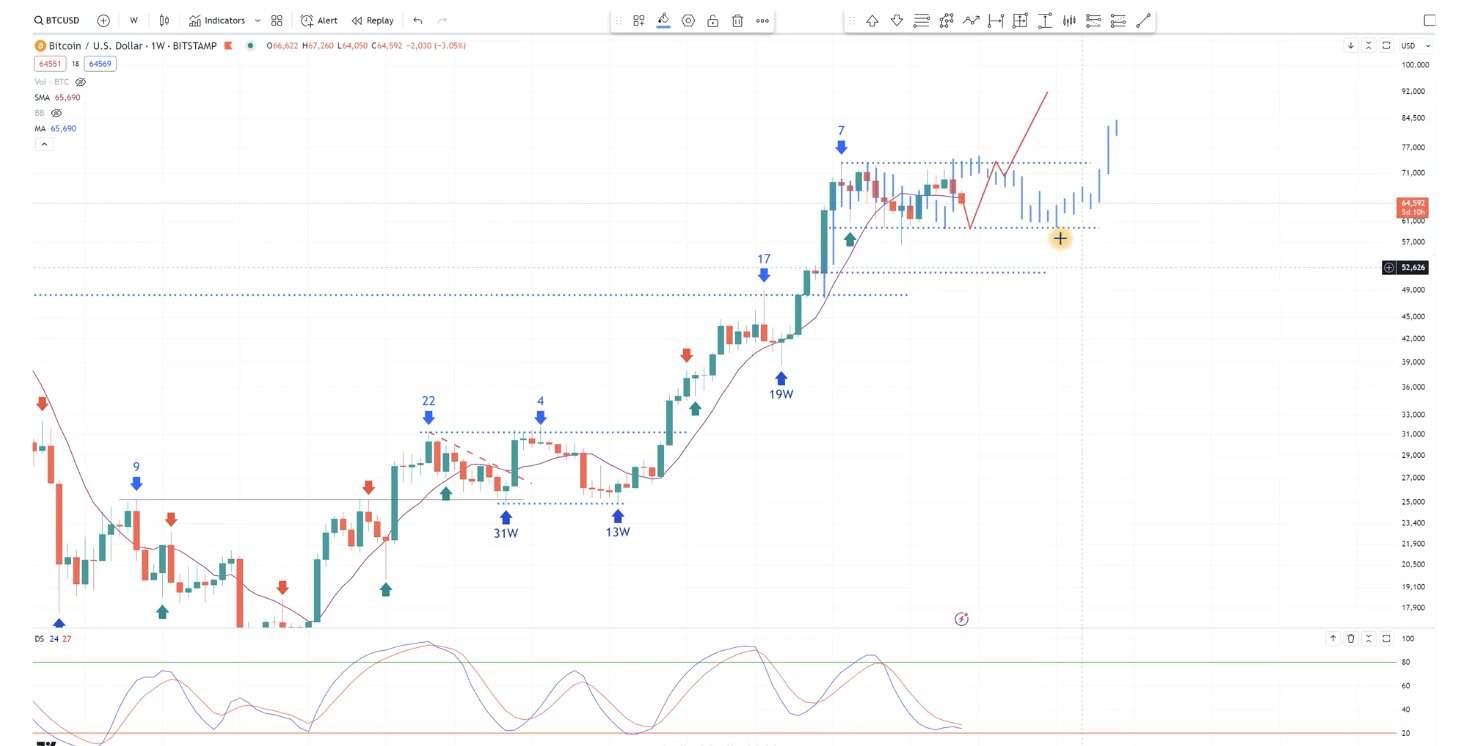
Task: Click the fullscreen square icon at top right
Action: coord(1429,20)
